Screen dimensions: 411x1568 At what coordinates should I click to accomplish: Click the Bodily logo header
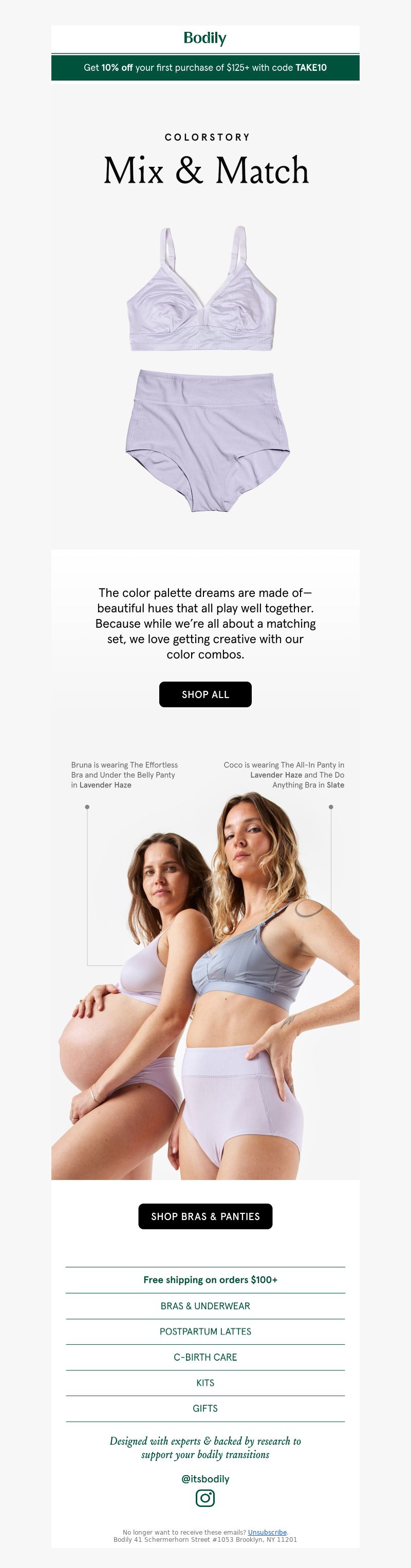[x=205, y=38]
